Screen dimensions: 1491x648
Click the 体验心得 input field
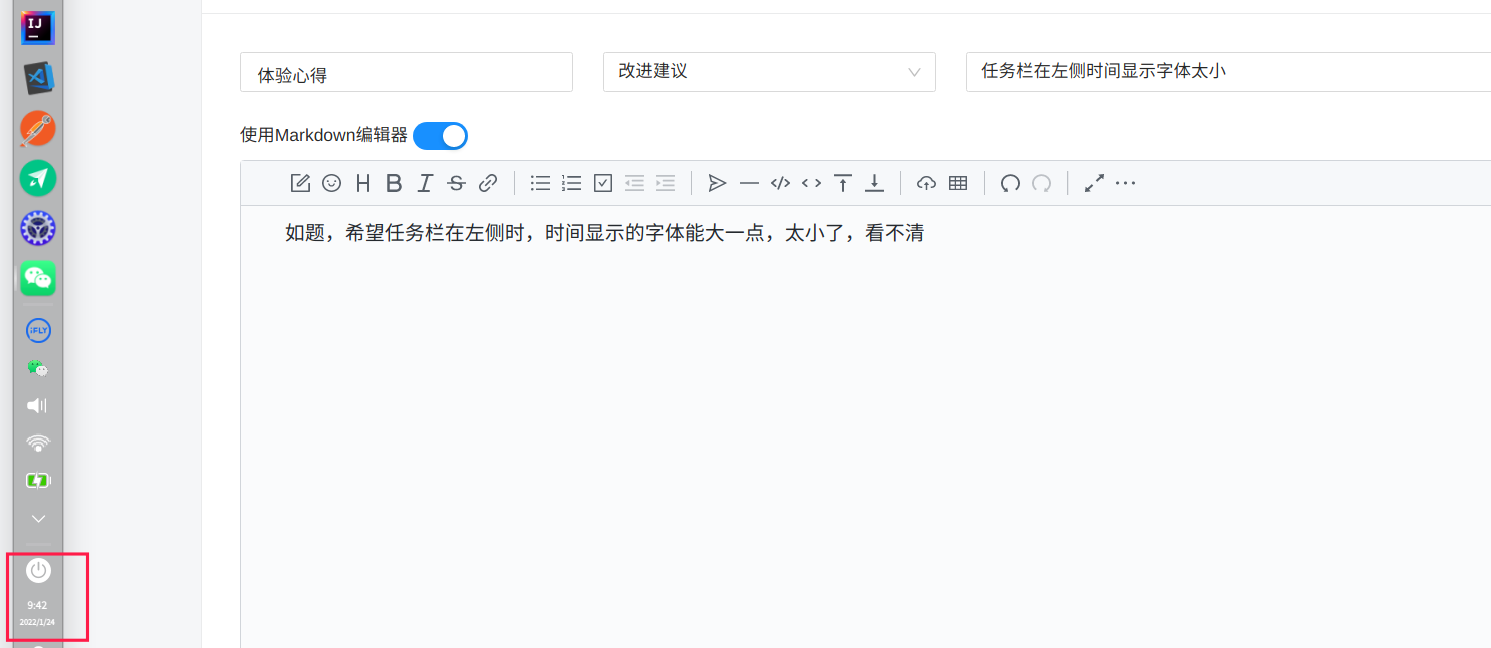tap(405, 72)
